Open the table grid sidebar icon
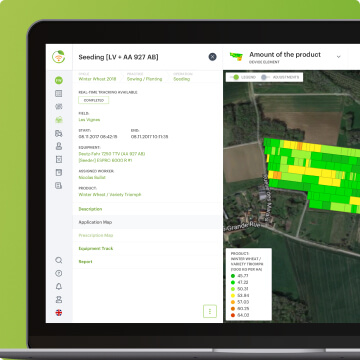The width and height of the screenshot is (360, 360). tap(59, 93)
